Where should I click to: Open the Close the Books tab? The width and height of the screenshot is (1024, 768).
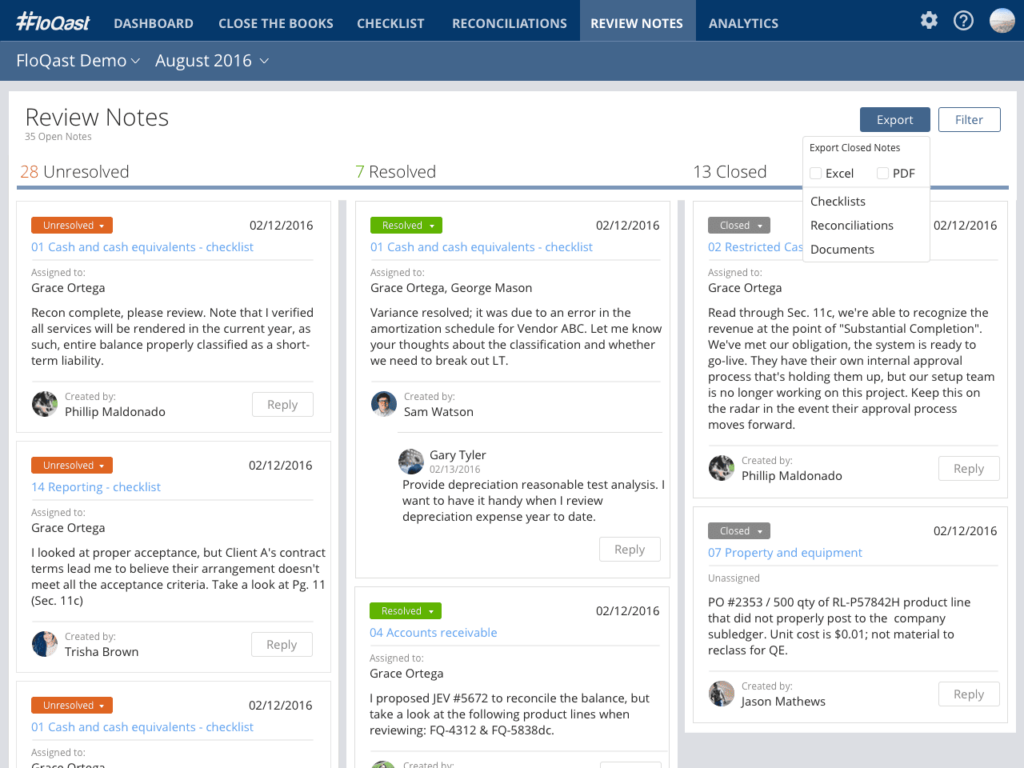(276, 24)
